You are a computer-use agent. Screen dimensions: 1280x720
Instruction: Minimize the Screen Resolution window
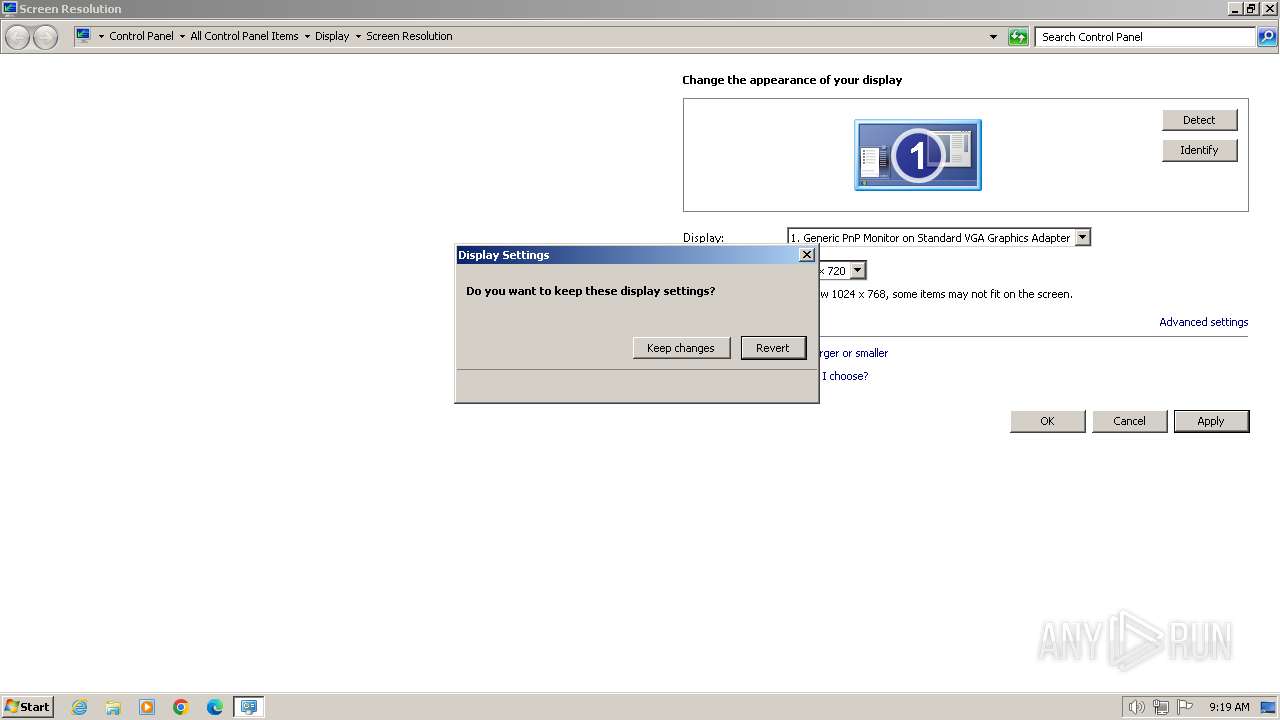(x=1235, y=8)
